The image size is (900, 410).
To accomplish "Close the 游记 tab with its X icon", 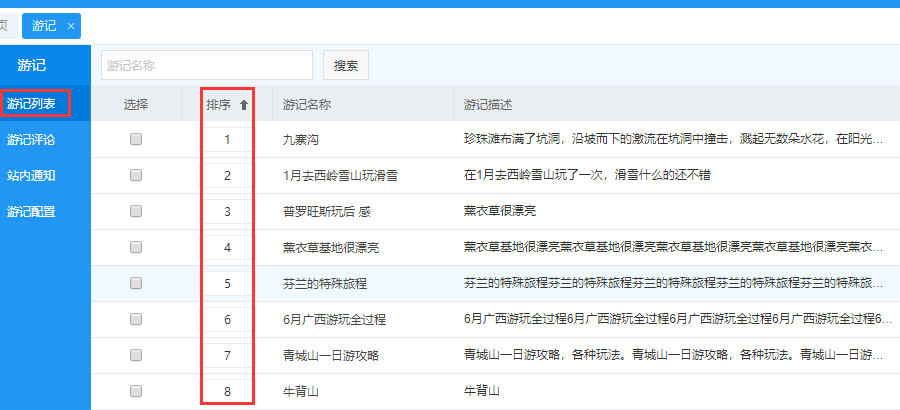I will 70,26.
